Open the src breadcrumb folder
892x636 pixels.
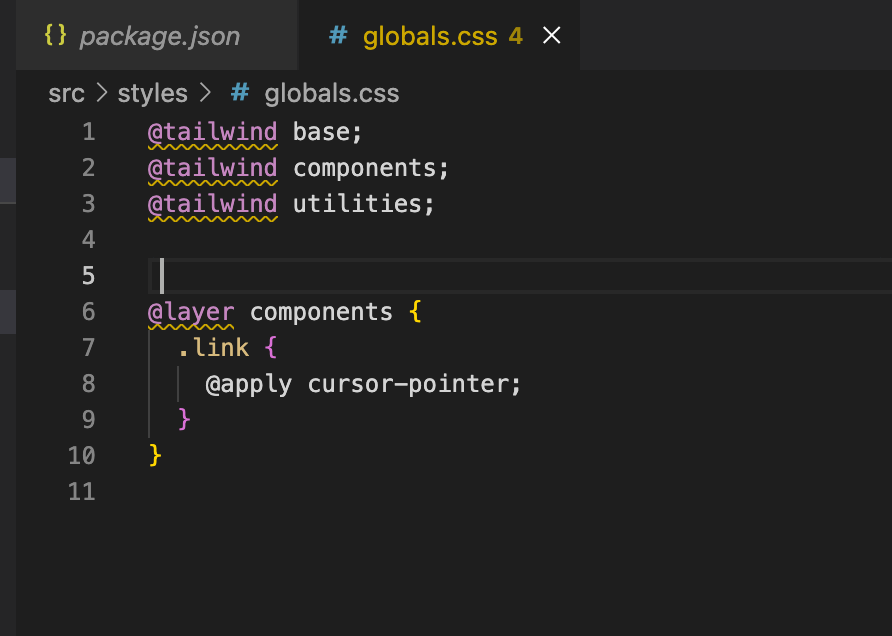(x=66, y=94)
